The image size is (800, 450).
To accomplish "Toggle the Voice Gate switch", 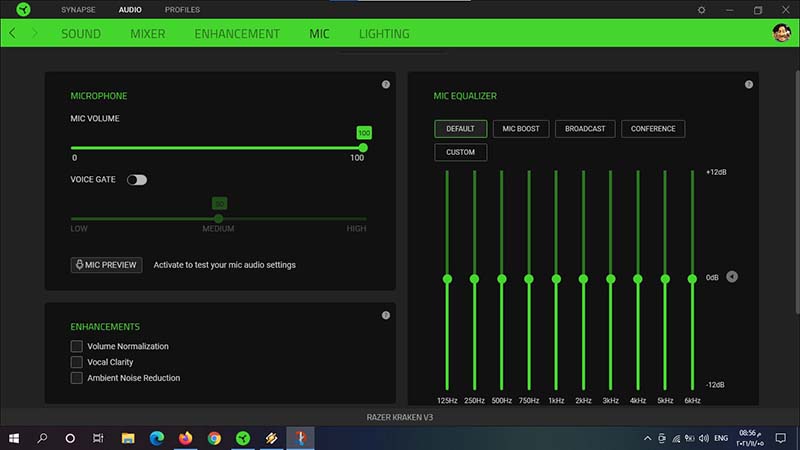I will pos(136,180).
